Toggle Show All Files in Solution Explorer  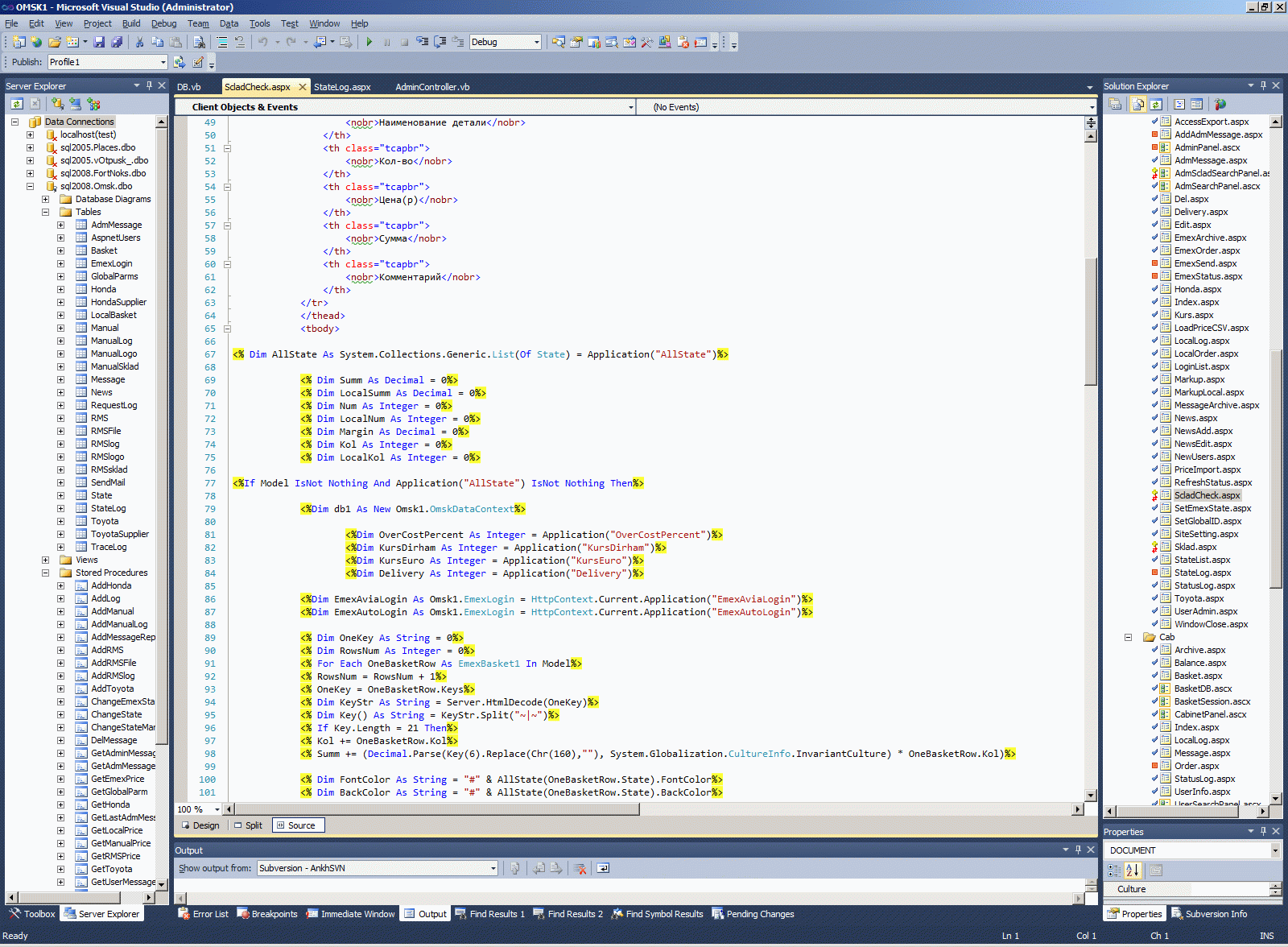click(x=1138, y=104)
